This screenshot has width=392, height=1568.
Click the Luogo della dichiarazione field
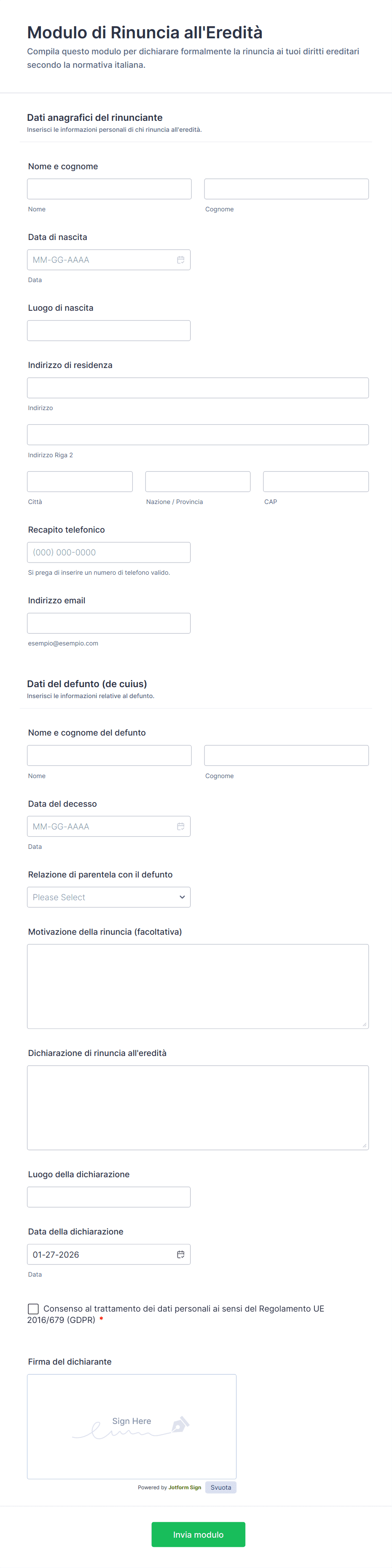[108, 1197]
